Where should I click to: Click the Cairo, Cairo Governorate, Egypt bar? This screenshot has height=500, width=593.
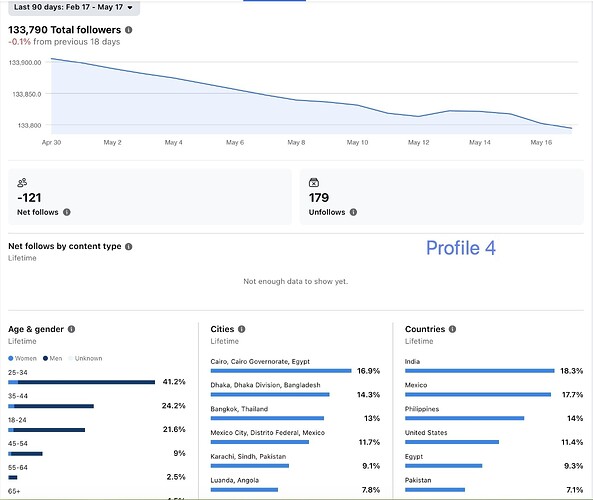281,371
